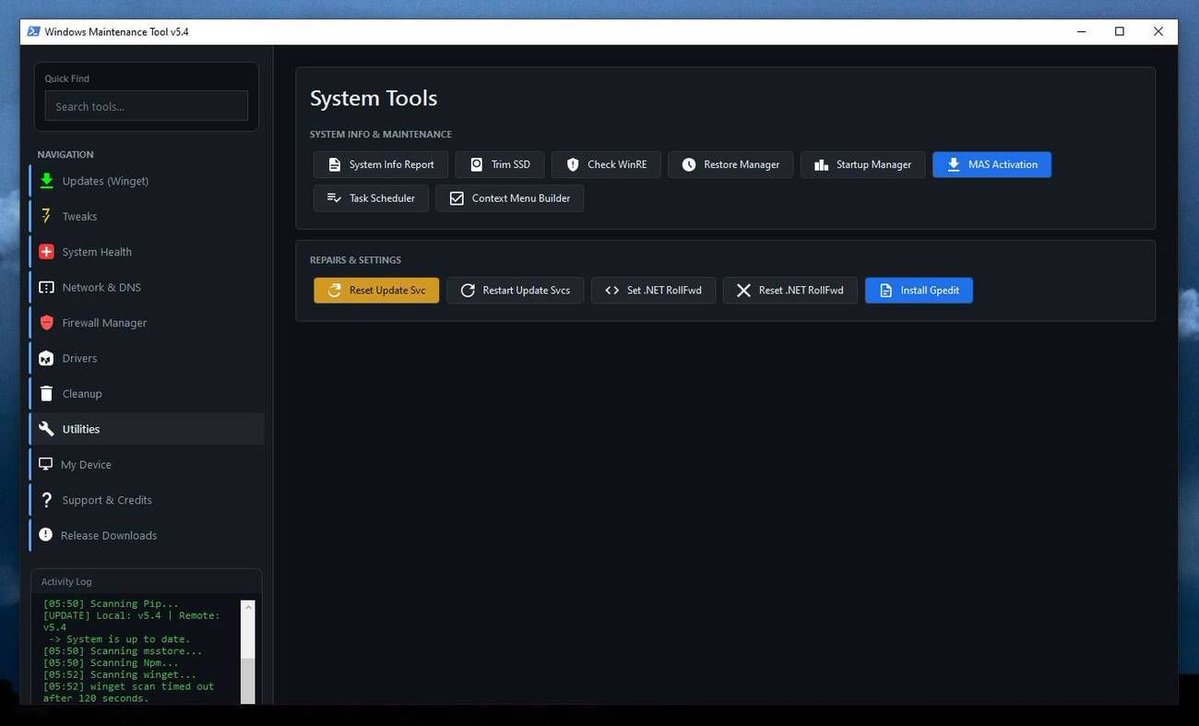The image size is (1199, 726).
Task: Switch to Network & DNS section
Action: (147, 287)
